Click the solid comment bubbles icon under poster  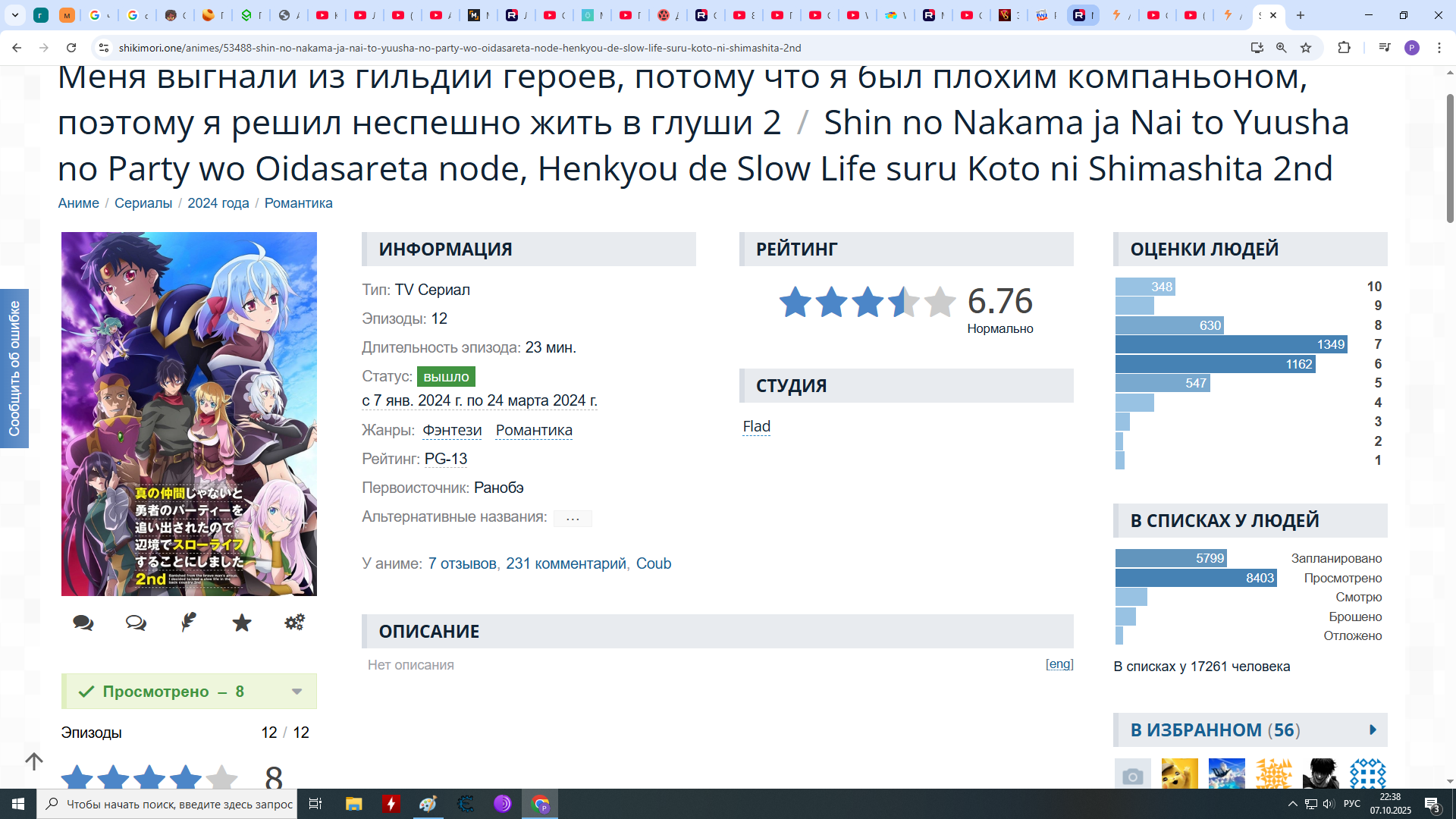[x=83, y=623]
